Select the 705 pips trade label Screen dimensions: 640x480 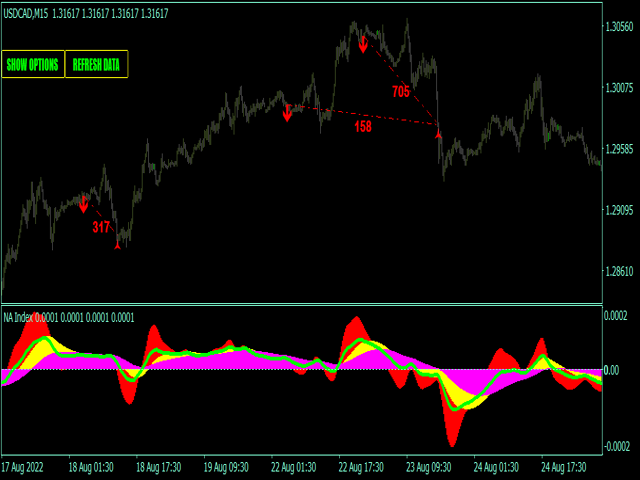point(400,92)
